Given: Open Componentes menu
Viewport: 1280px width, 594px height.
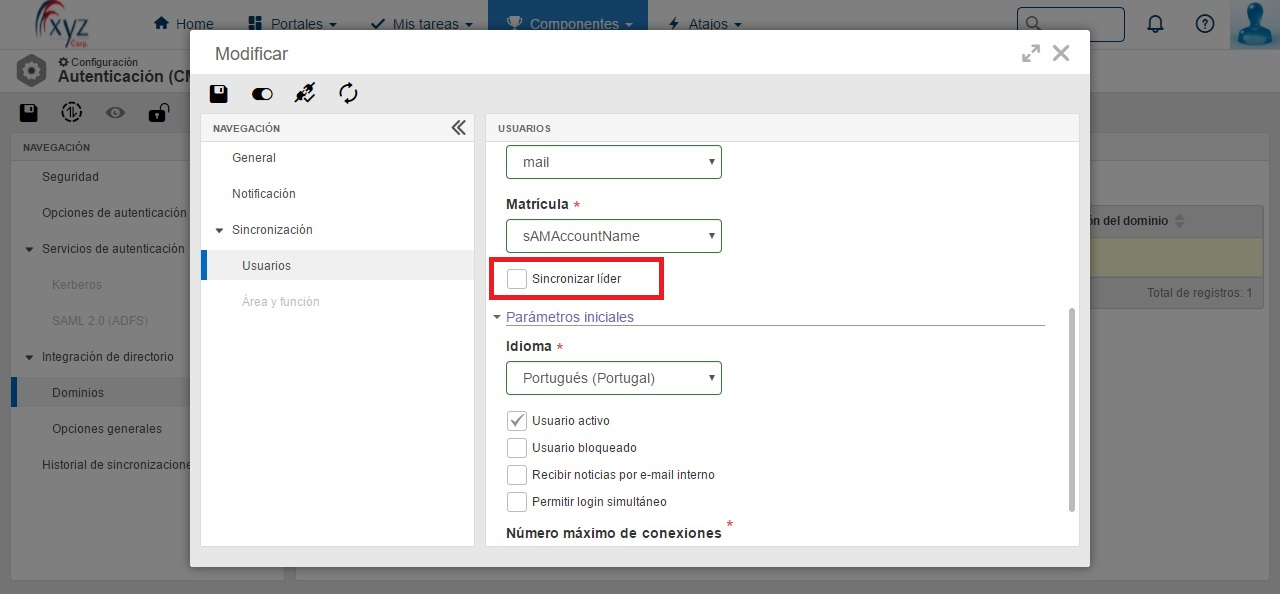Looking at the screenshot, I should (x=568, y=24).
